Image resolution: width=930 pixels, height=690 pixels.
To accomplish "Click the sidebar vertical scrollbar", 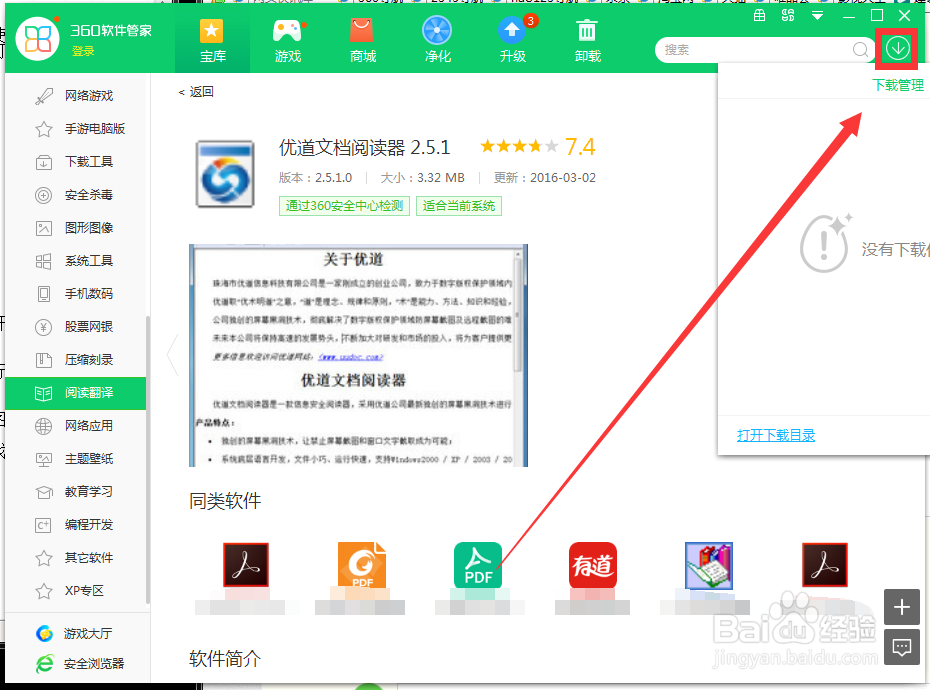I will pos(148,460).
